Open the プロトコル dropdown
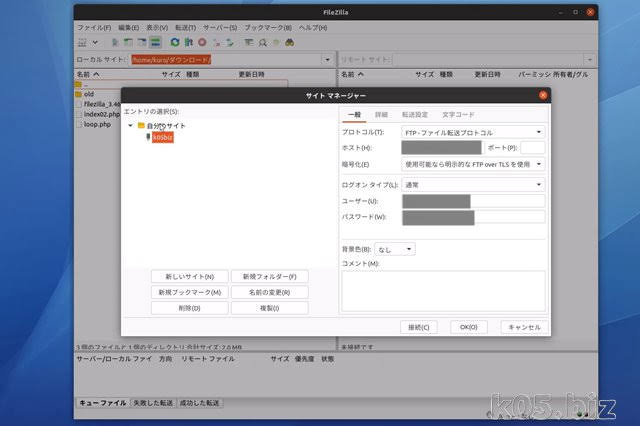The image size is (640, 426). (x=473, y=132)
